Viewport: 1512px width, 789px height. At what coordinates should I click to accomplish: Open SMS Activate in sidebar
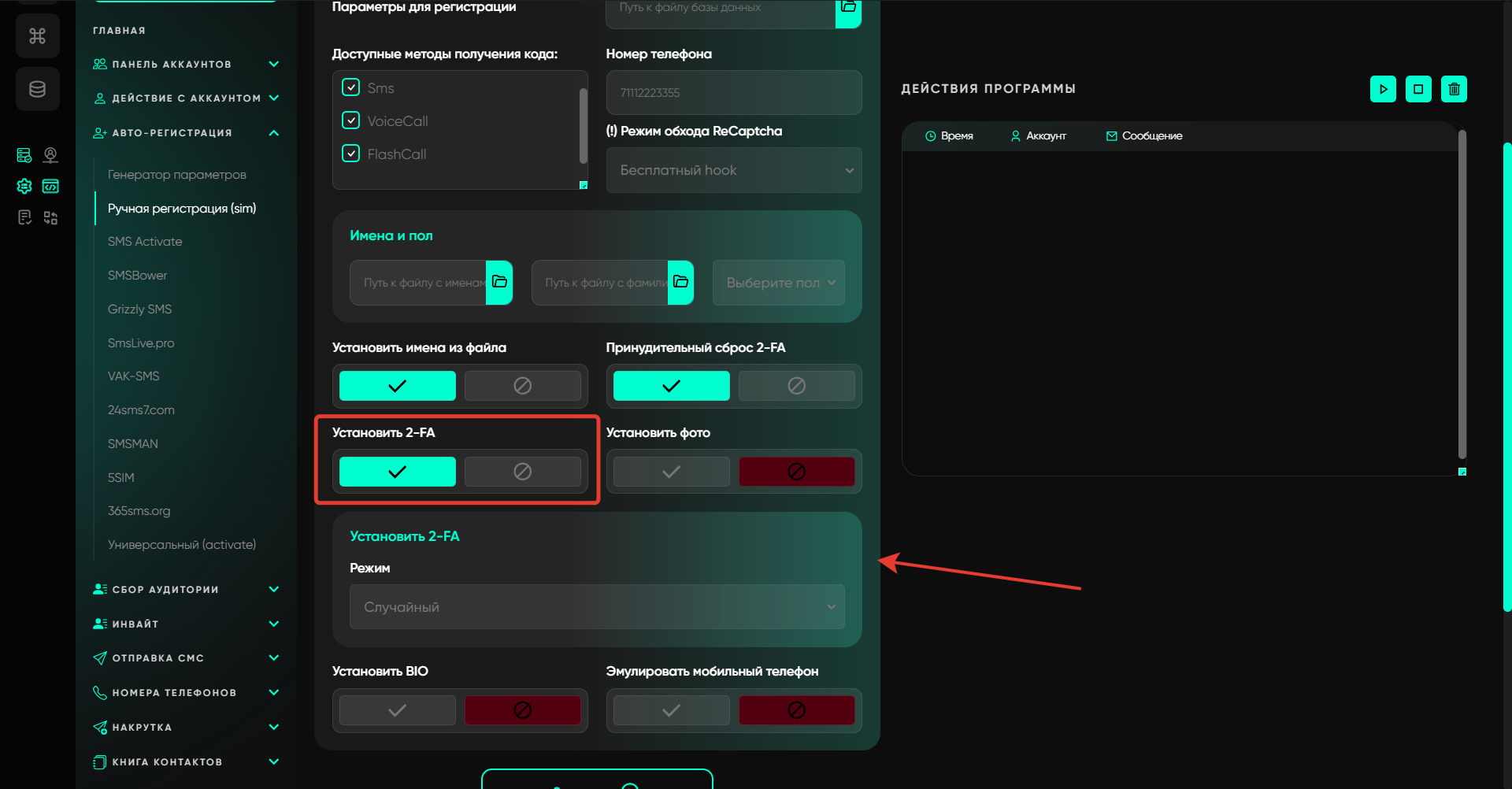pos(145,242)
